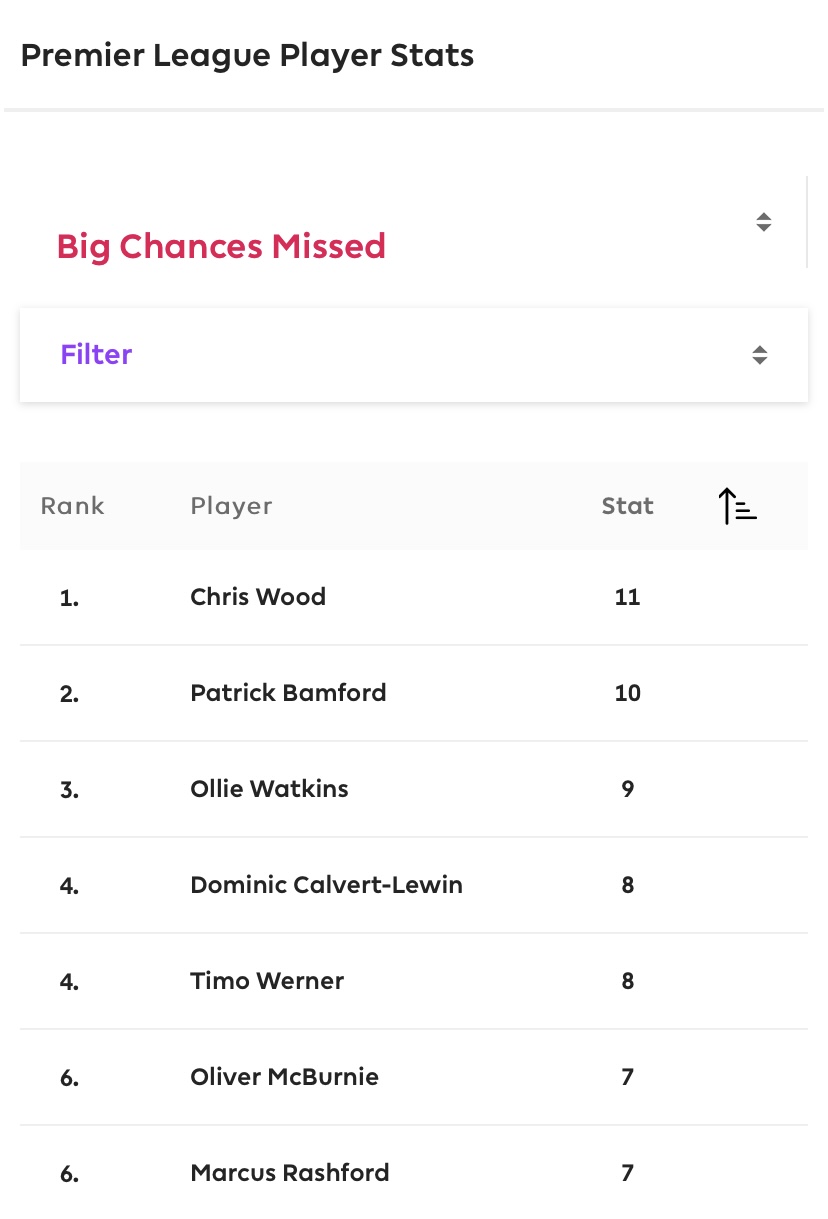Select the Big Chances Missed heading
This screenshot has height=1219, width=828.
(221, 246)
